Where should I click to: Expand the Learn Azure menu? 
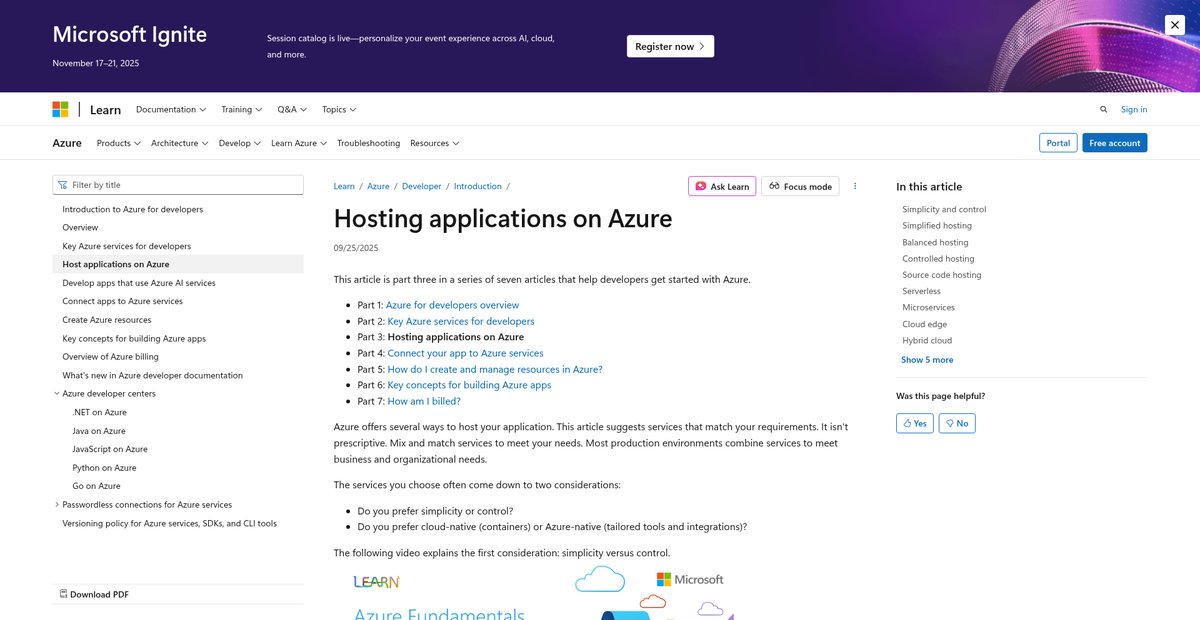(299, 143)
